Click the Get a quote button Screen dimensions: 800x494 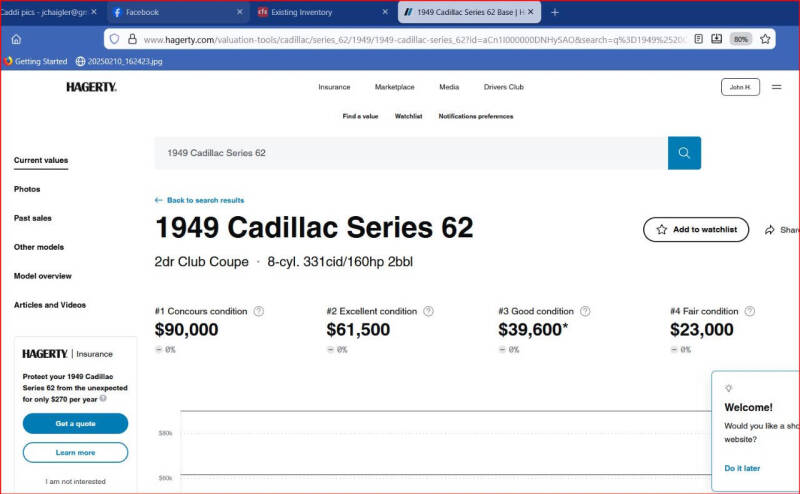point(75,424)
